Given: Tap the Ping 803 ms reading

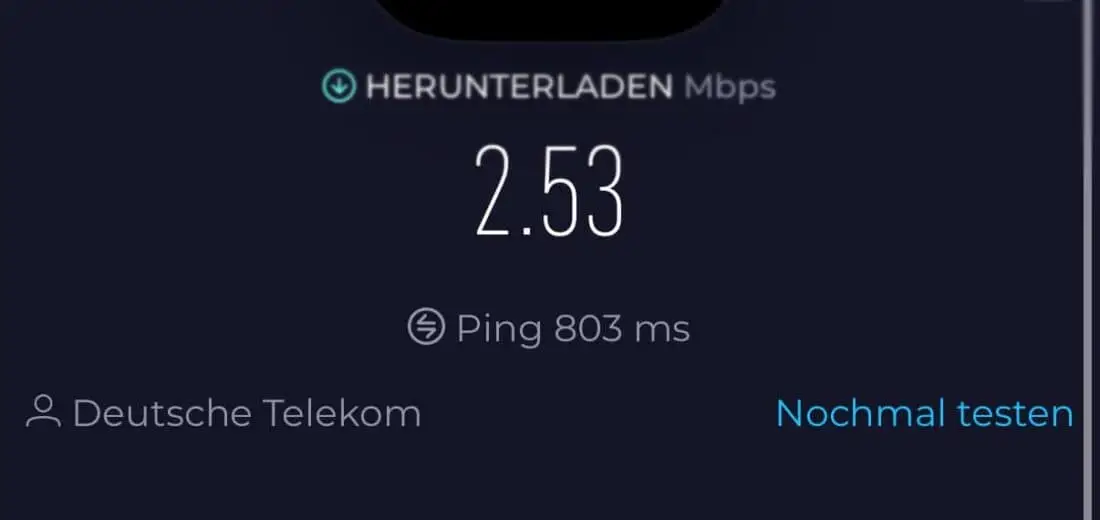Looking at the screenshot, I should pyautogui.click(x=573, y=328).
